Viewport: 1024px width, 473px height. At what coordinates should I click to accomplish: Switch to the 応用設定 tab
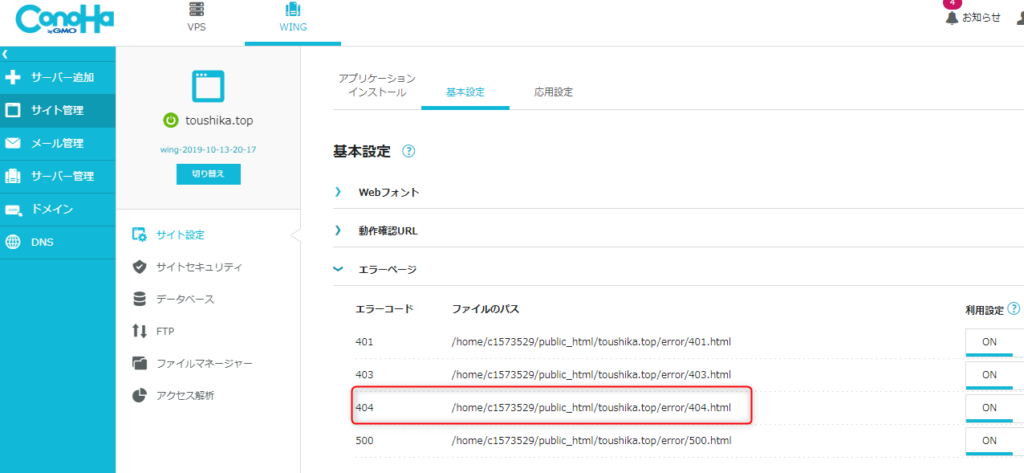(x=553, y=92)
